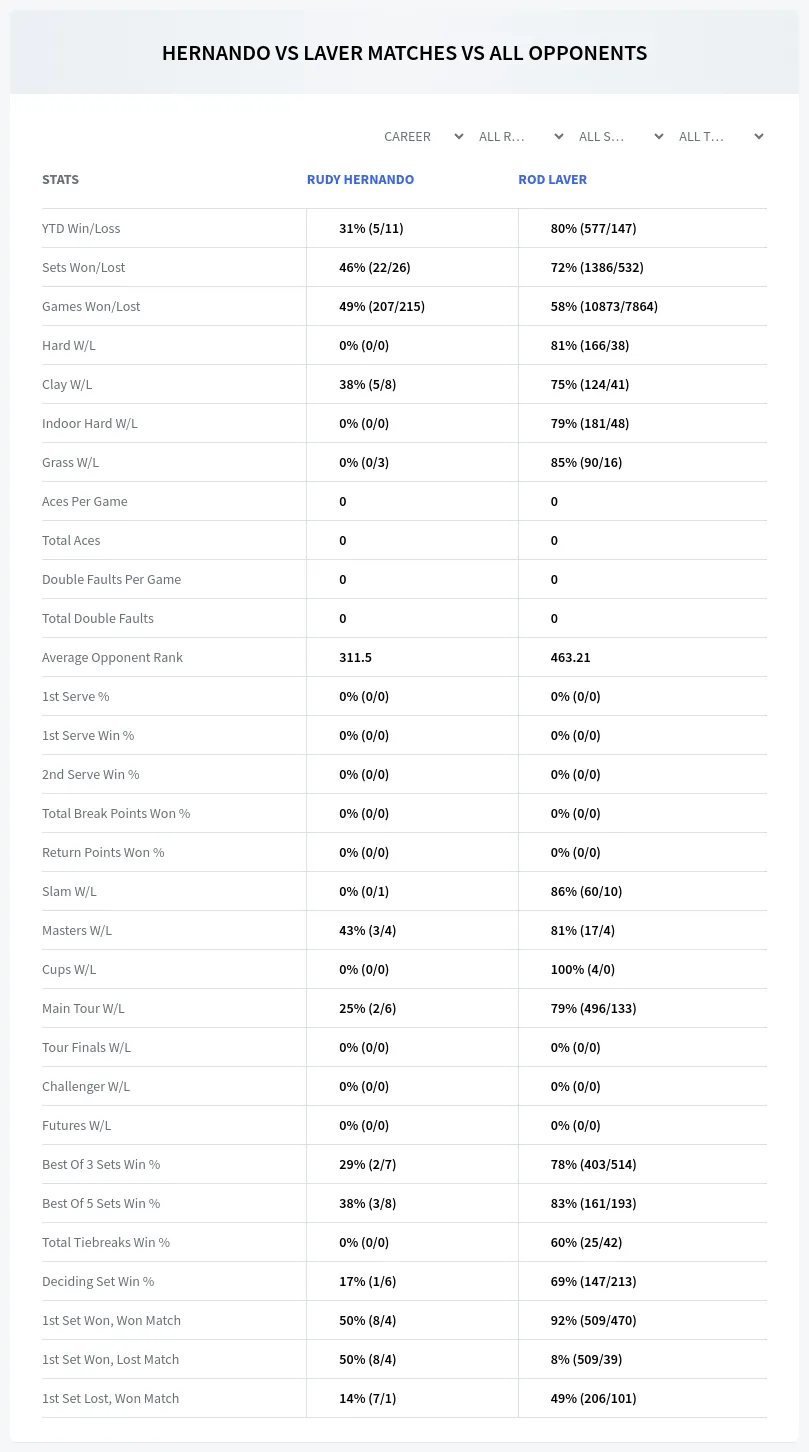Select the YTD Win/Loss row label
Image resolution: width=809 pixels, height=1452 pixels.
[x=81, y=228]
